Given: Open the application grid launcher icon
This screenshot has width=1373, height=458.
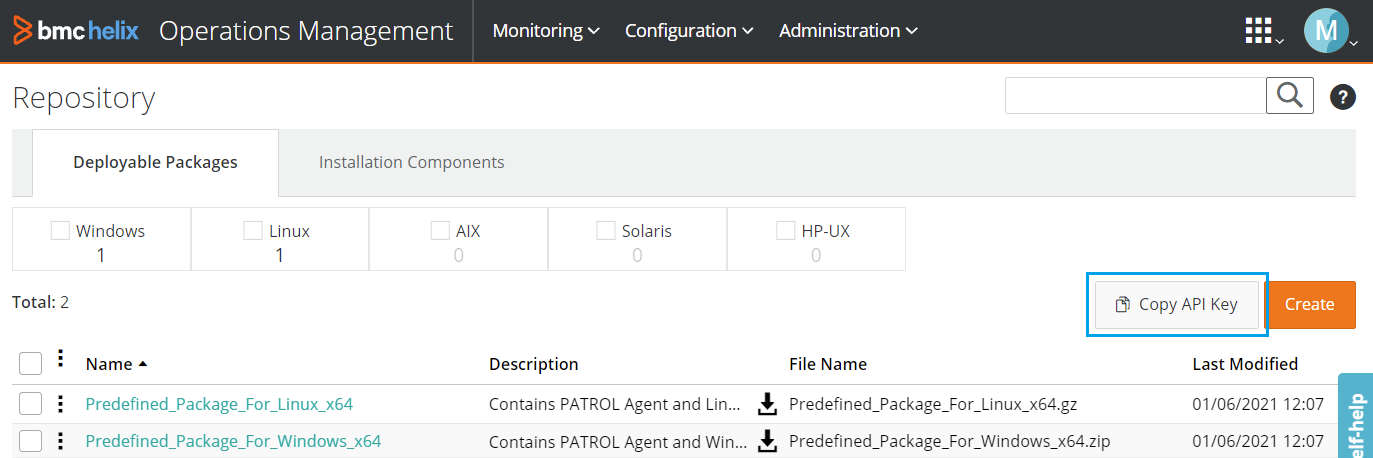Looking at the screenshot, I should 1259,30.
